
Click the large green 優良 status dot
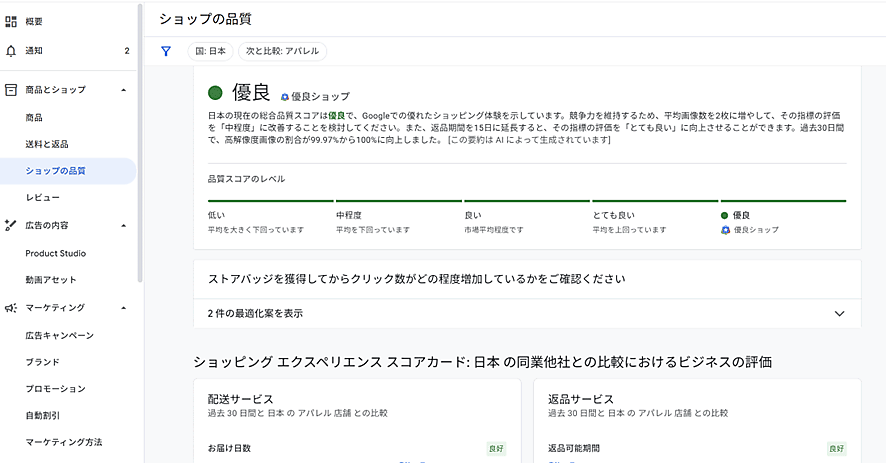tap(215, 93)
